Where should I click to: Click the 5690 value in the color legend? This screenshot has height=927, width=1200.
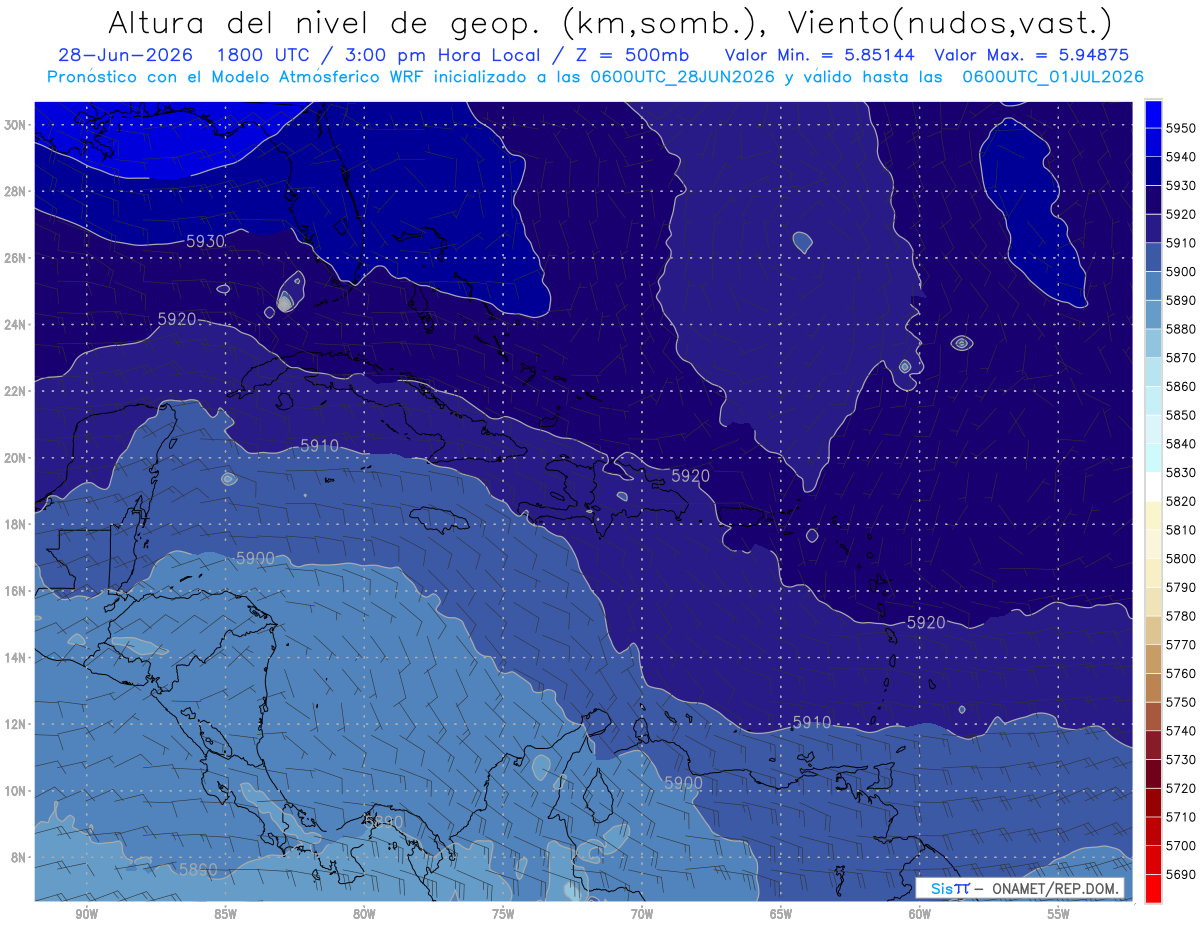pos(1180,874)
